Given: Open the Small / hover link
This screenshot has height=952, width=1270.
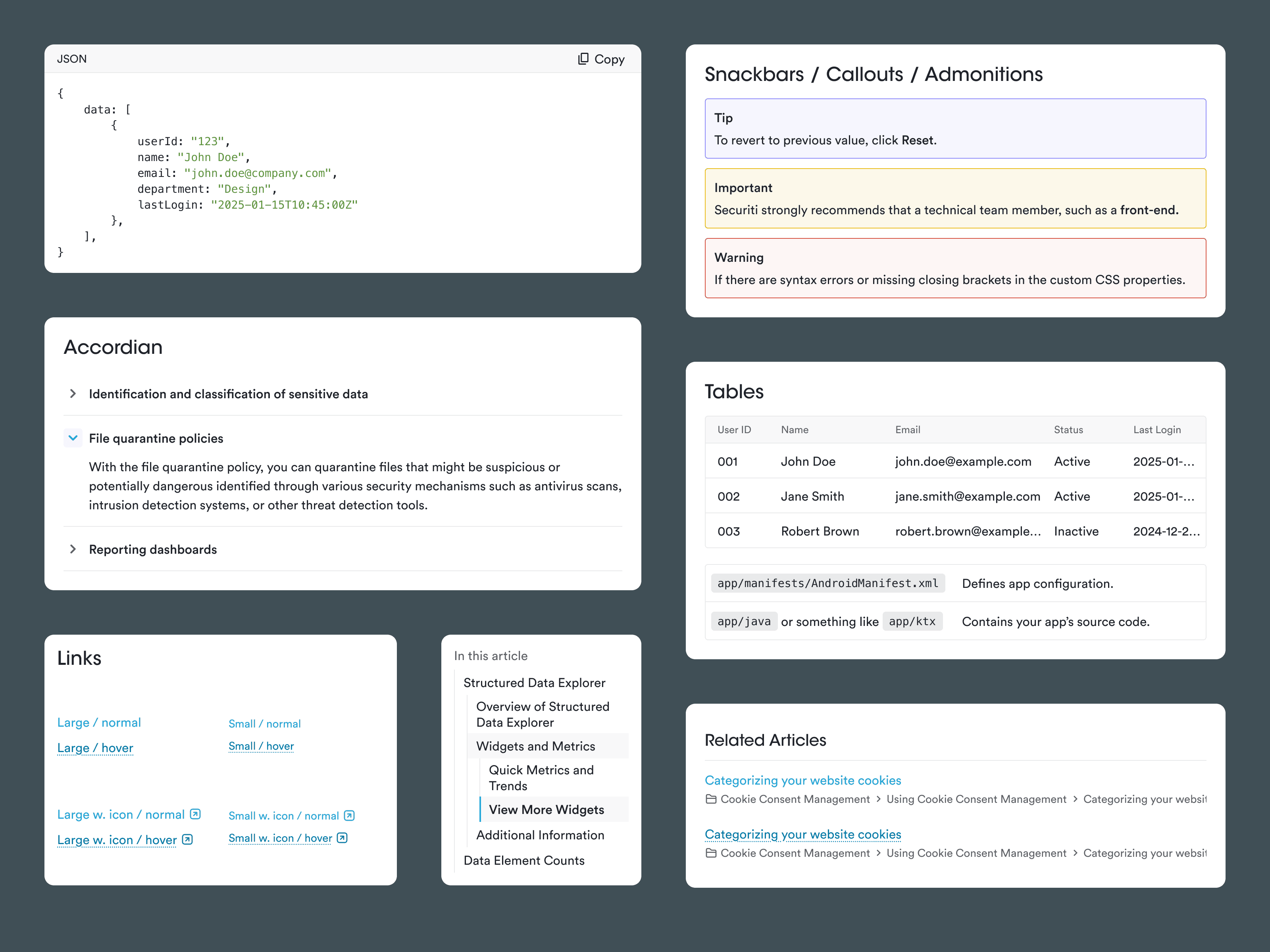Looking at the screenshot, I should tap(261, 746).
